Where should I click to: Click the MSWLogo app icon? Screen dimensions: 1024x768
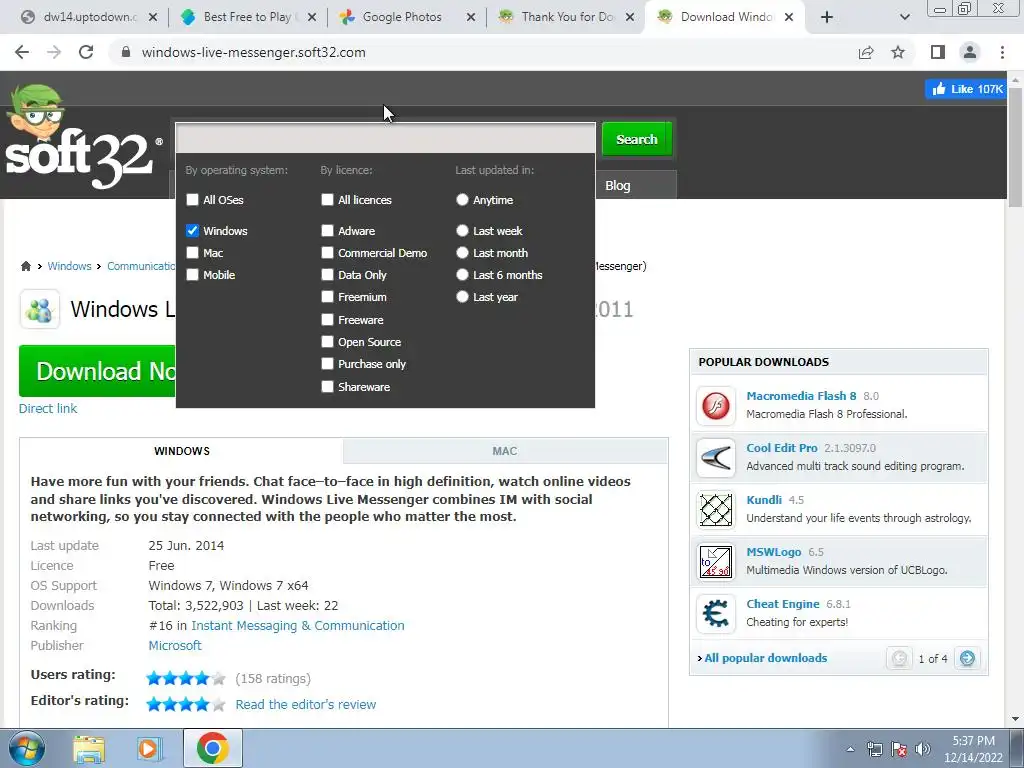(x=716, y=562)
